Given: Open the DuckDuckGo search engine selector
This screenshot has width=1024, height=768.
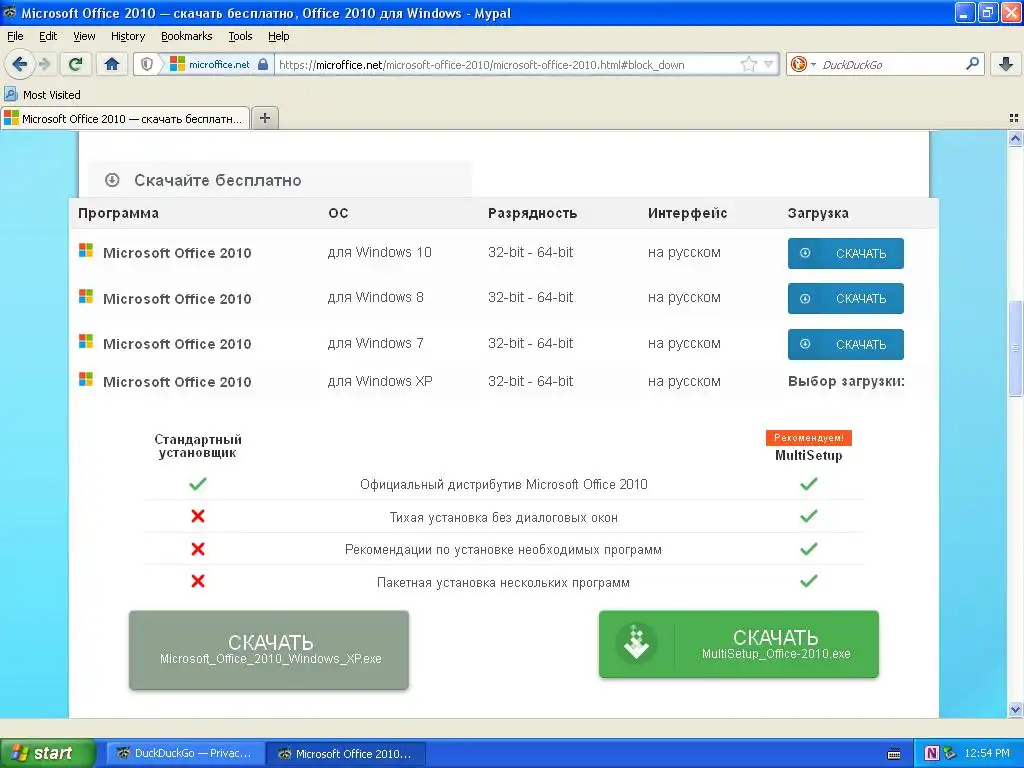Looking at the screenshot, I should tap(803, 64).
